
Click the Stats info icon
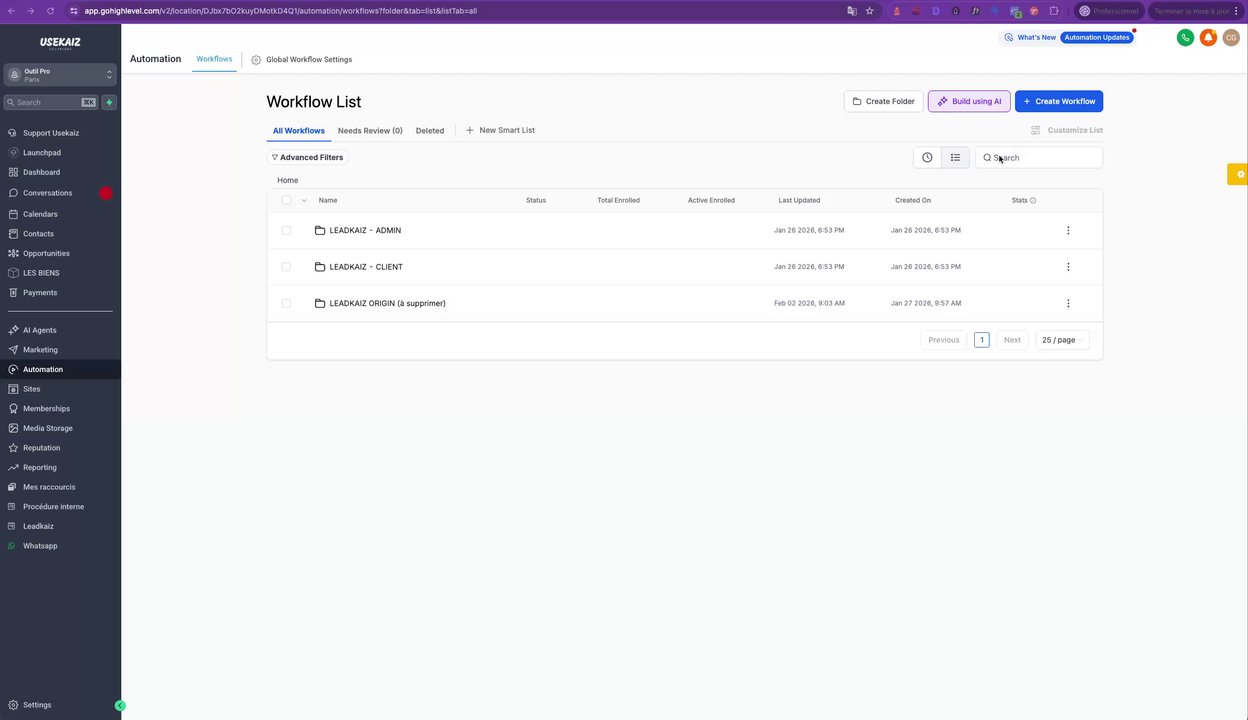point(1033,200)
